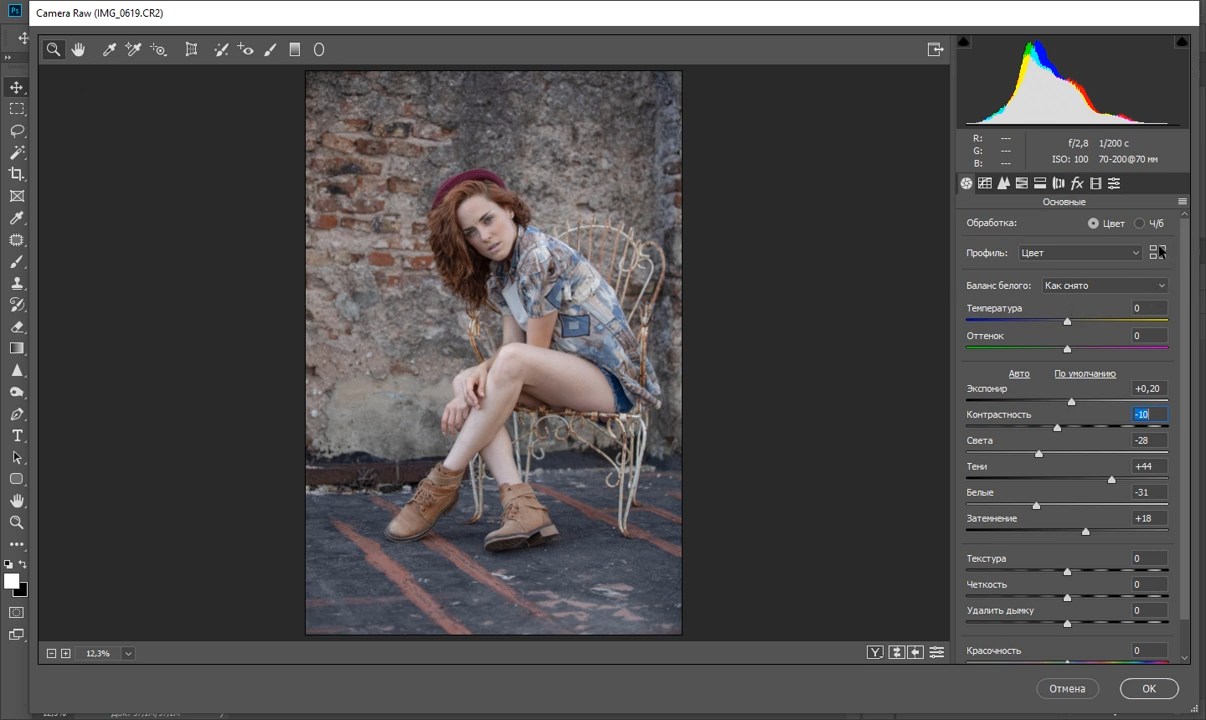
Task: Select the Ч/б processing radio button
Action: (x=1140, y=223)
